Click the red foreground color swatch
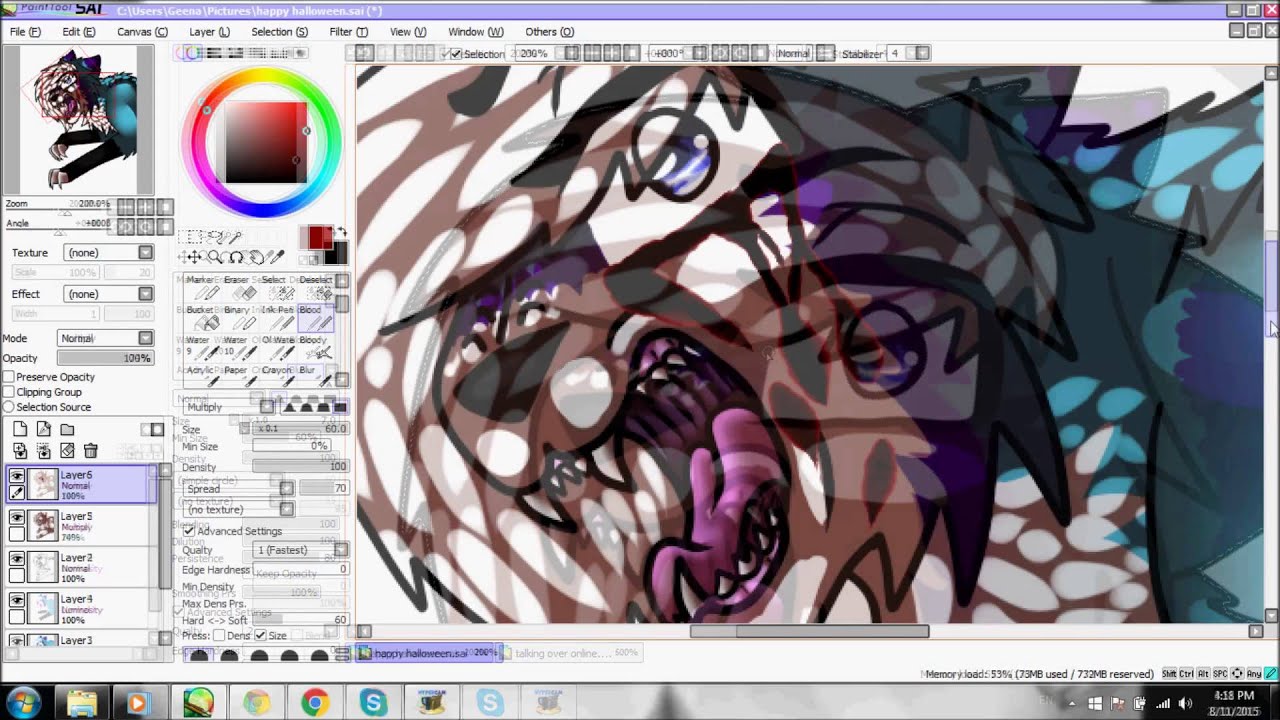 (318, 237)
